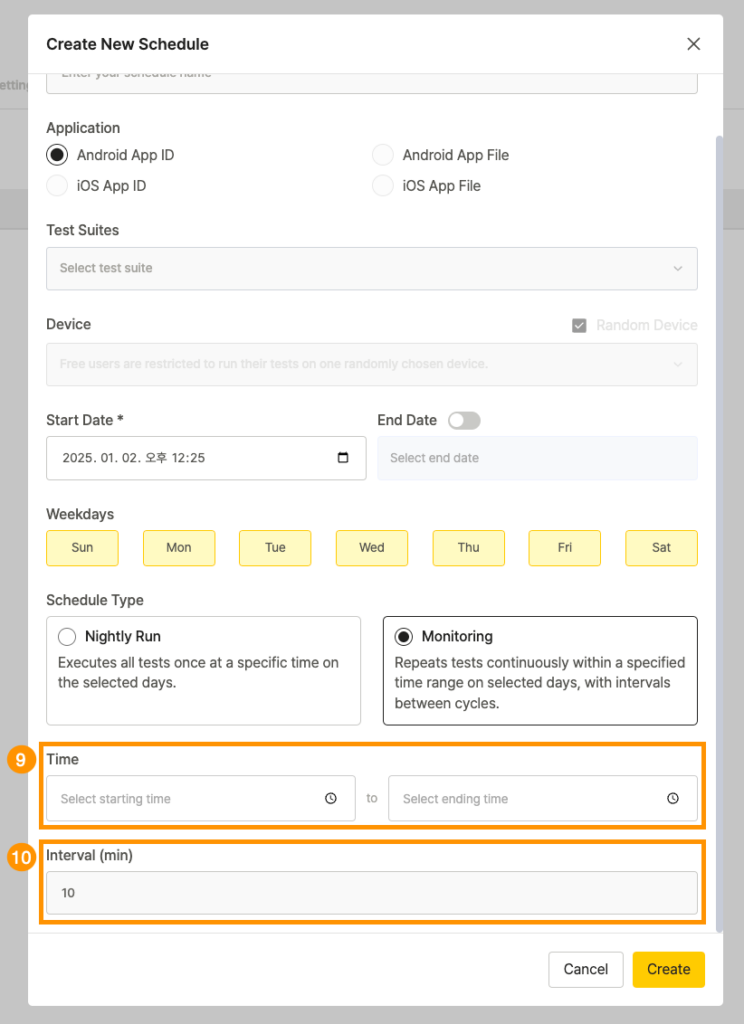The height and width of the screenshot is (1024, 744).
Task: Toggle the Tue weekday button
Action: tap(275, 547)
